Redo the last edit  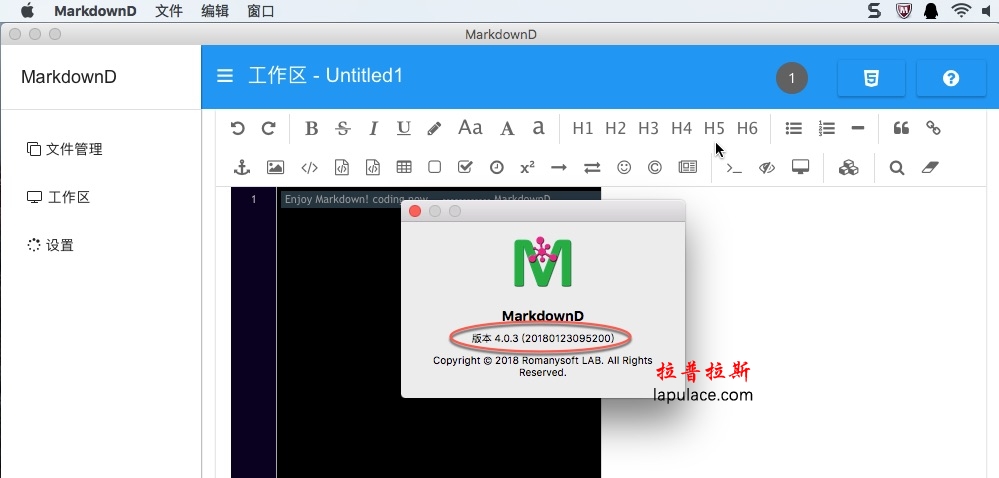click(269, 128)
